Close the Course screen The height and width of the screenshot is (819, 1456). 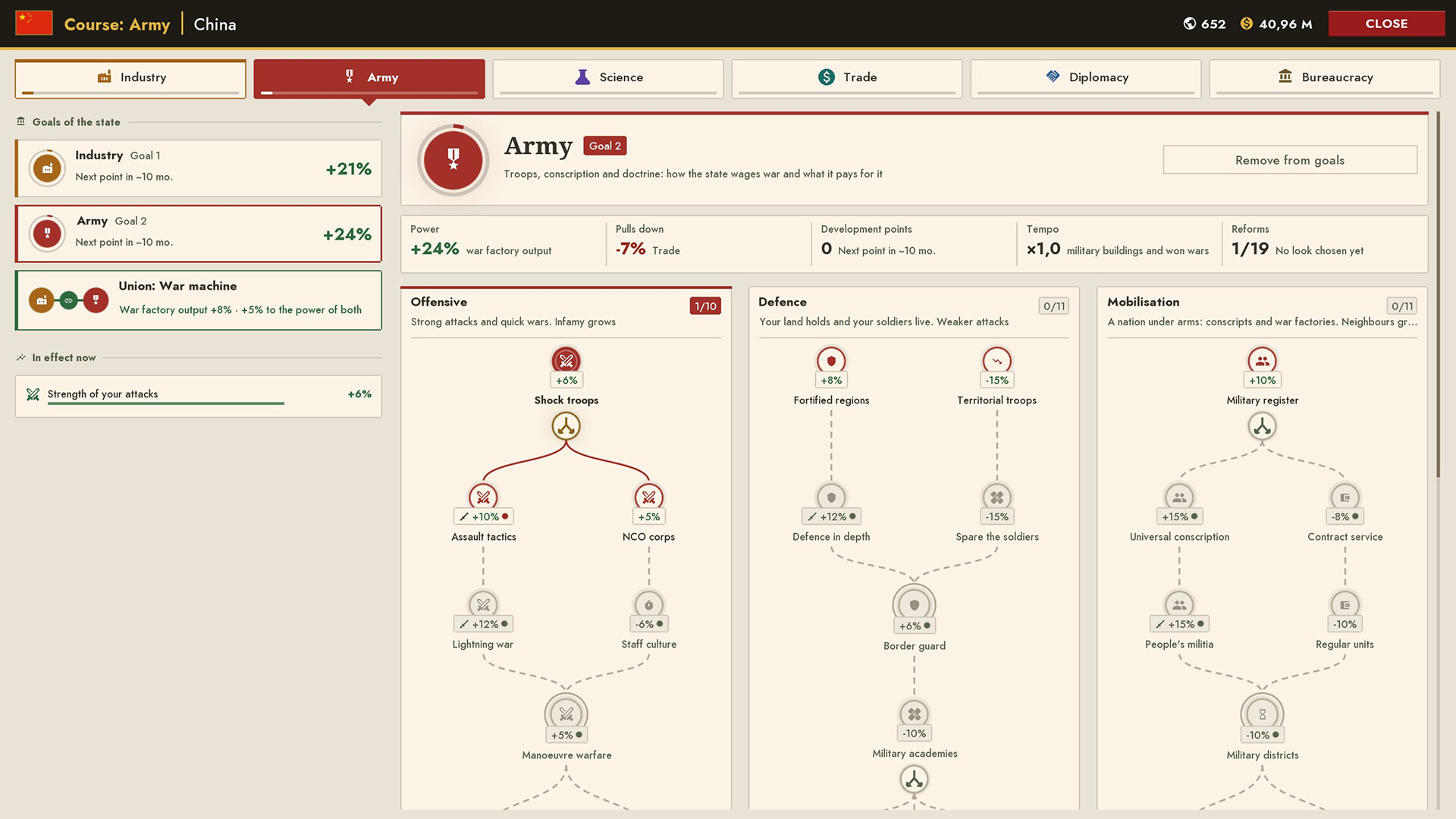(x=1386, y=24)
